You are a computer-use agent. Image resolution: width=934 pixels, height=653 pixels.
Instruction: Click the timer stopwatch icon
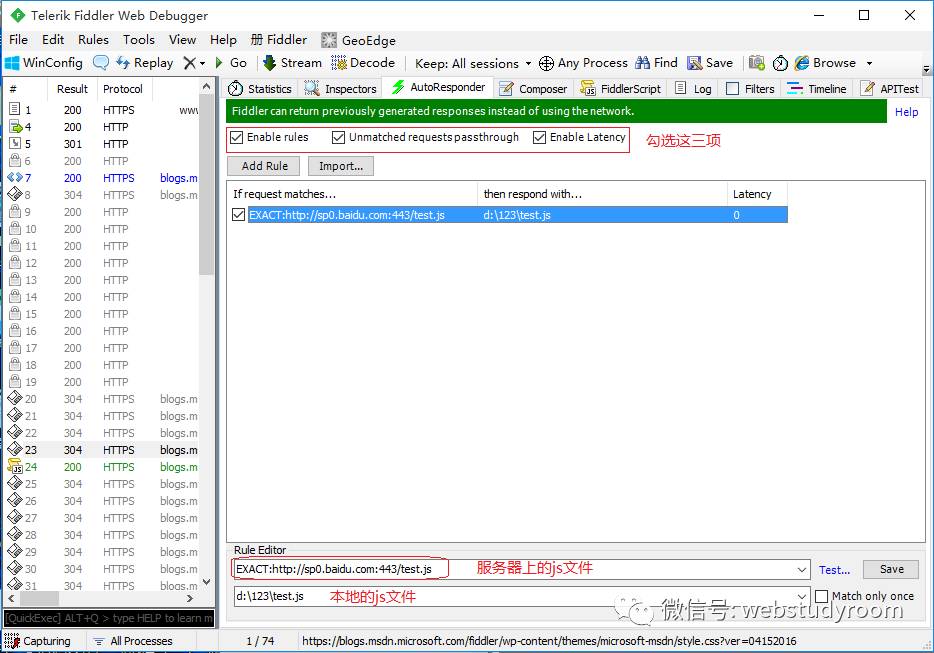(x=780, y=63)
